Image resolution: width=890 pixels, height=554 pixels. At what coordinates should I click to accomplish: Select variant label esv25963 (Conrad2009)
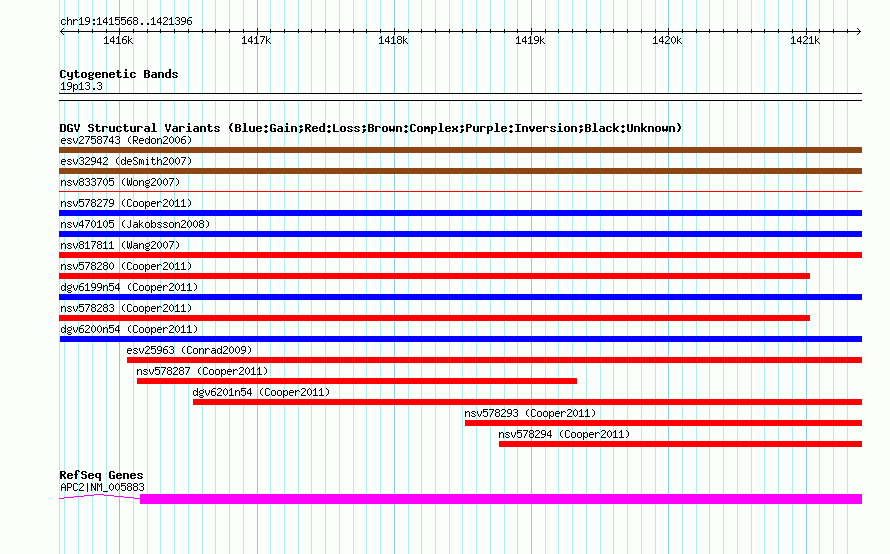pyautogui.click(x=189, y=350)
